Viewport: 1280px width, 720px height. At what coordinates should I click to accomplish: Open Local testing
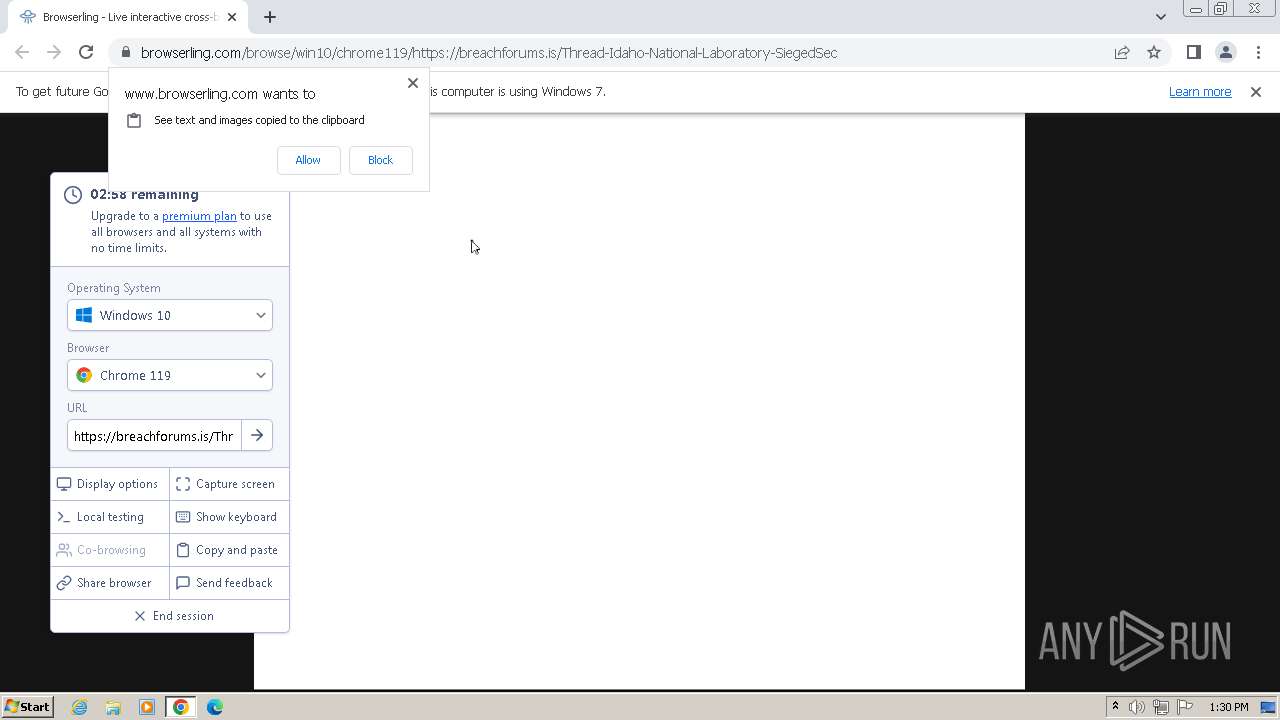tap(109, 517)
